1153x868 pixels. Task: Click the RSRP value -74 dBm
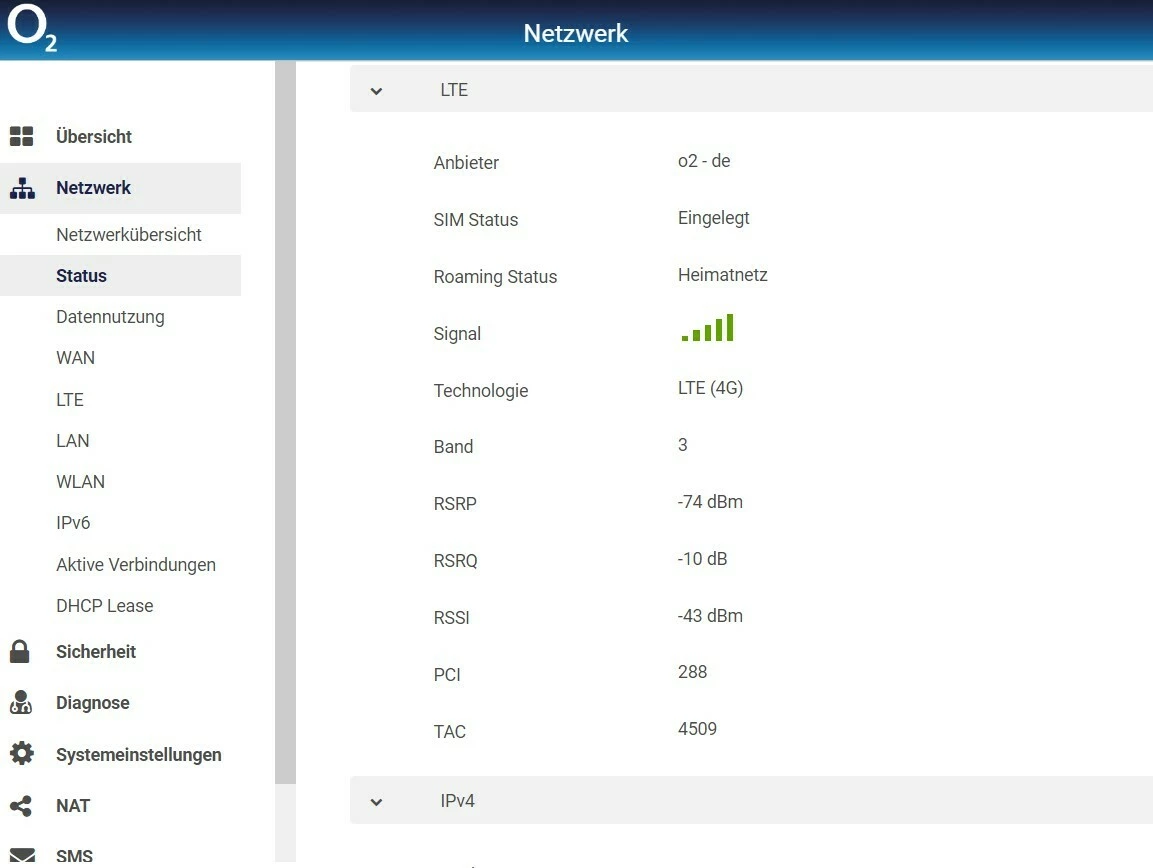coord(710,502)
